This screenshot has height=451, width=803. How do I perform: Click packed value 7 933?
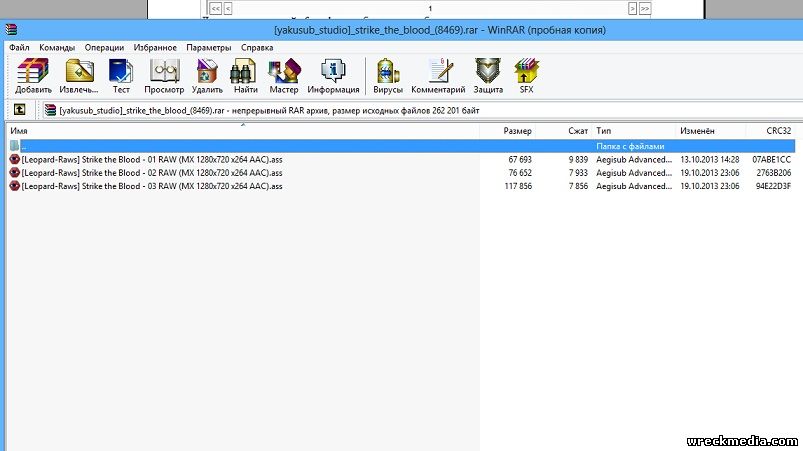pyautogui.click(x=578, y=173)
